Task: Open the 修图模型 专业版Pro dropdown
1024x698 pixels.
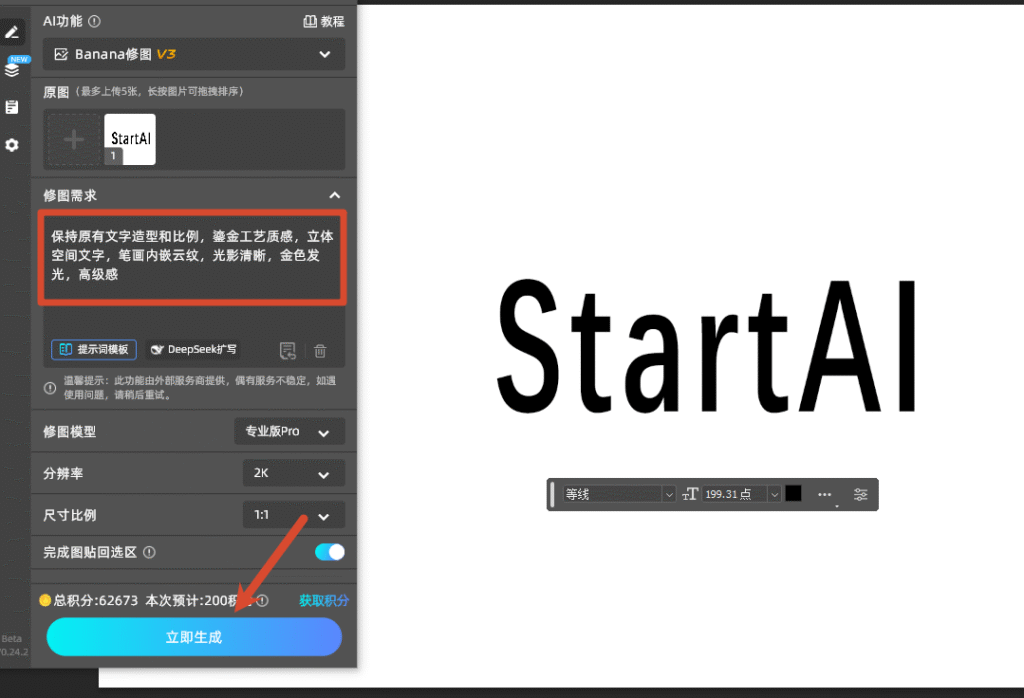Action: tap(289, 432)
